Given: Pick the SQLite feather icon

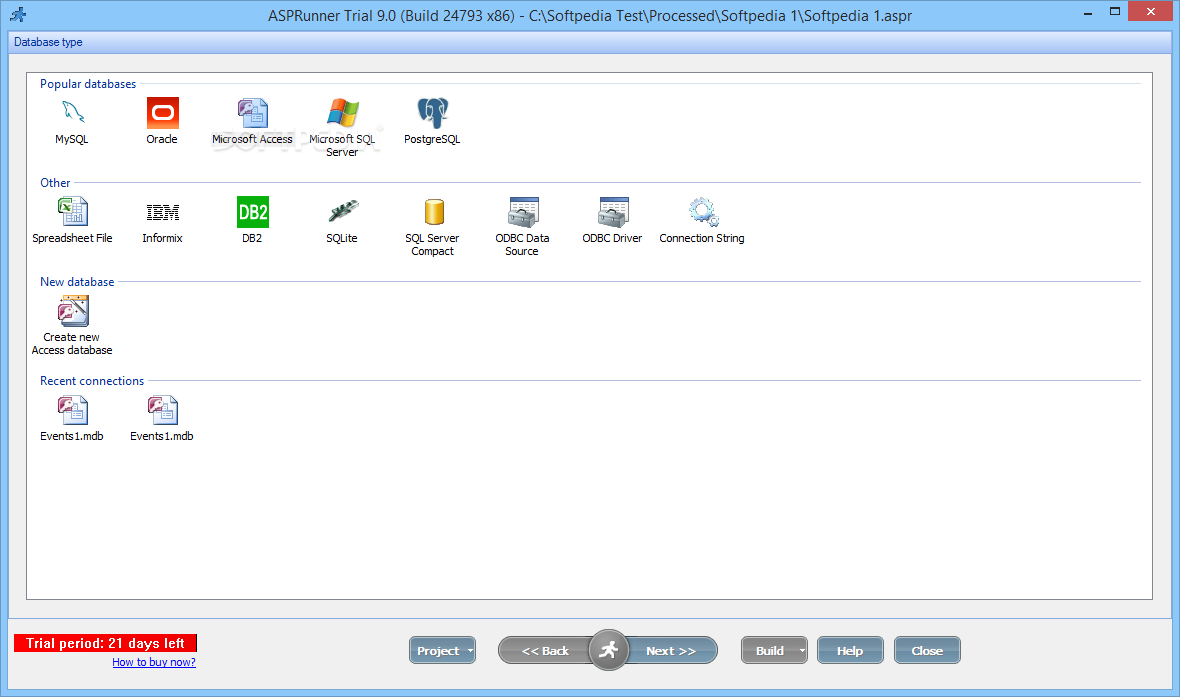Looking at the screenshot, I should coord(343,212).
